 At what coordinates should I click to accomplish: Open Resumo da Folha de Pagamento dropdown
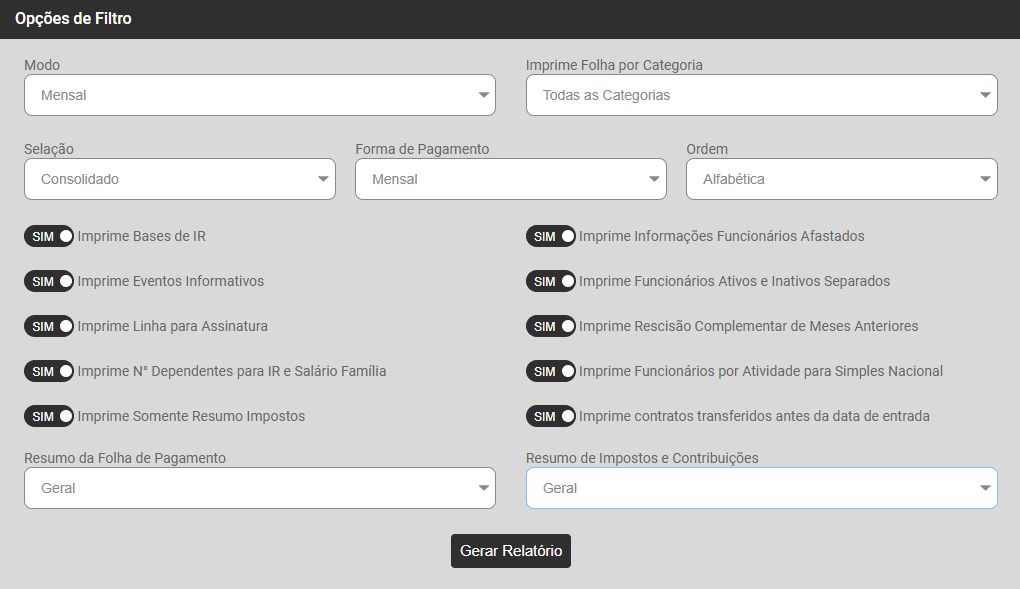(x=259, y=488)
